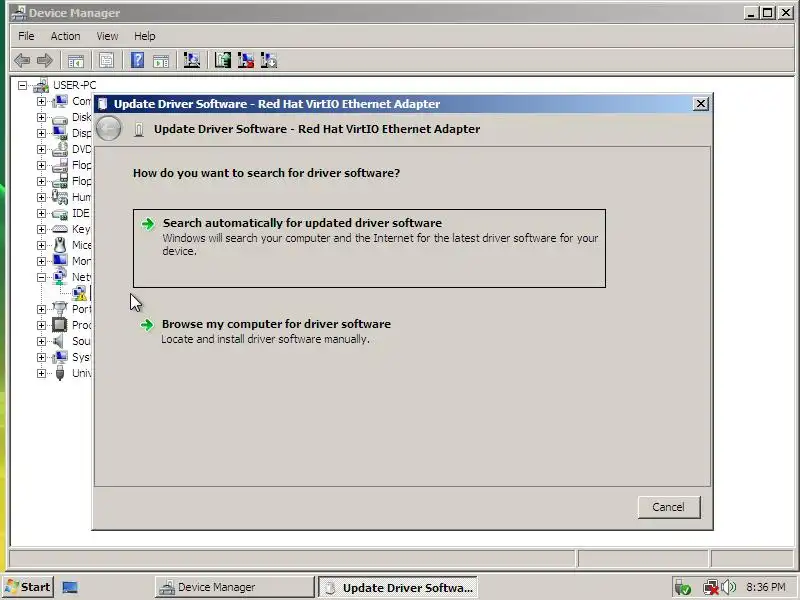Screen dimensions: 800x600
Task: Collapse the Network adapters node
Action: point(41,277)
